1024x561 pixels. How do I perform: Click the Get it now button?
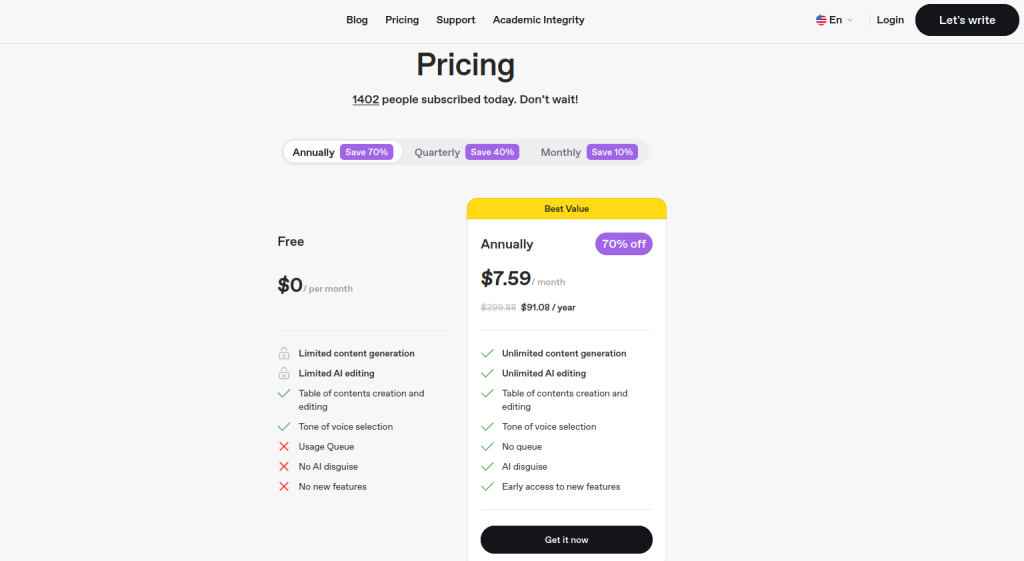(566, 539)
